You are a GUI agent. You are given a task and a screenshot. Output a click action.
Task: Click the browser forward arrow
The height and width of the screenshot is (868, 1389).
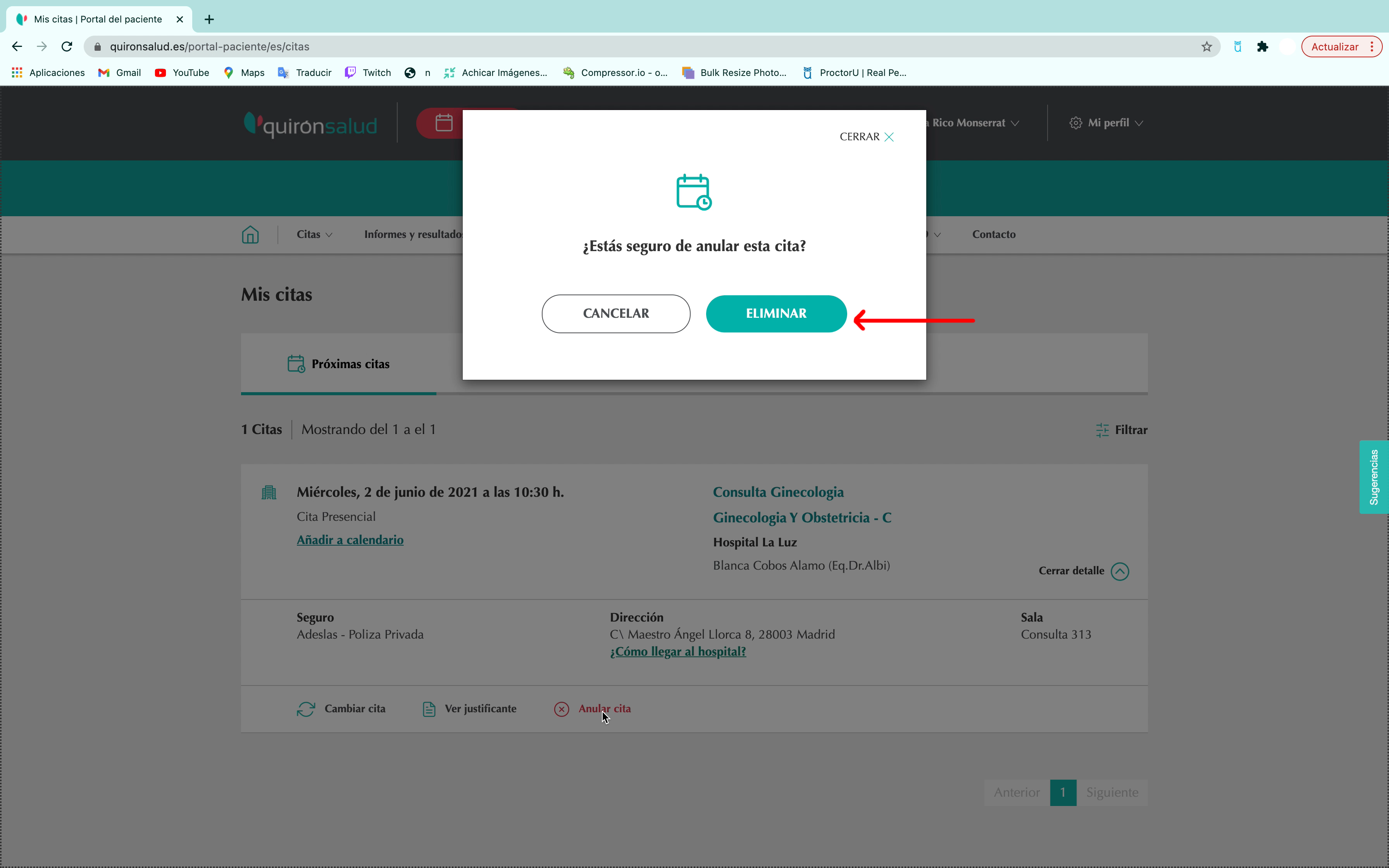click(41, 46)
